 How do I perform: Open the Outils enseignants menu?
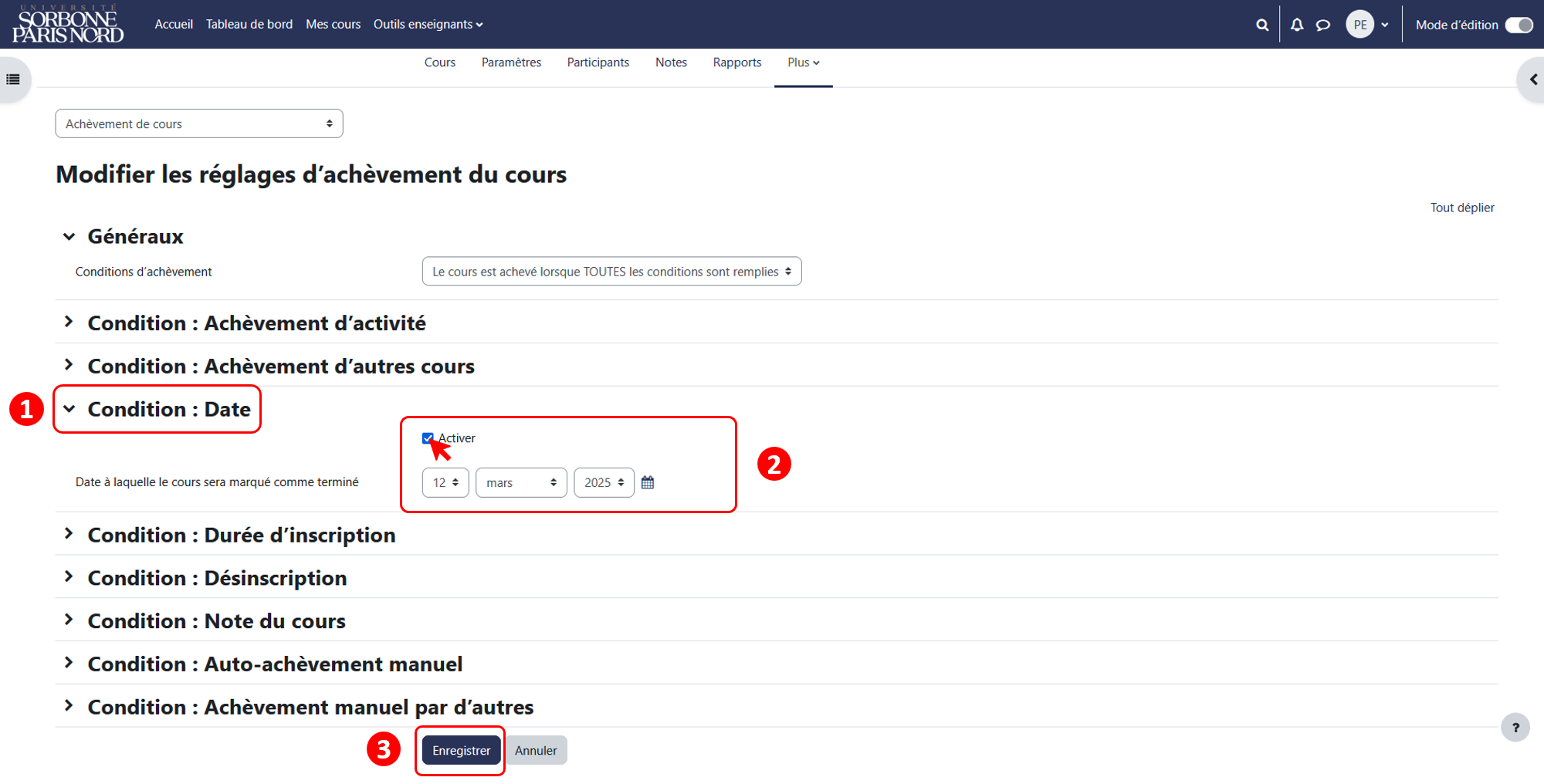(428, 25)
